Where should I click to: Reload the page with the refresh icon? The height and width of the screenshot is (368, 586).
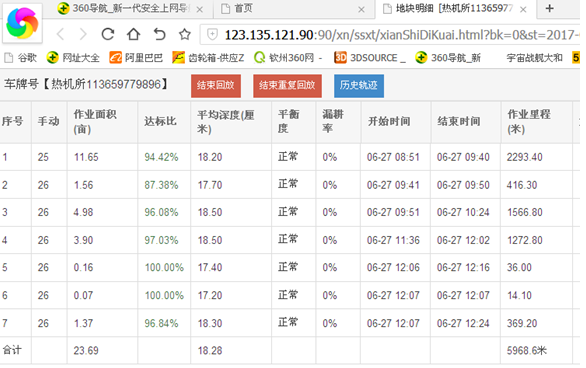point(108,34)
